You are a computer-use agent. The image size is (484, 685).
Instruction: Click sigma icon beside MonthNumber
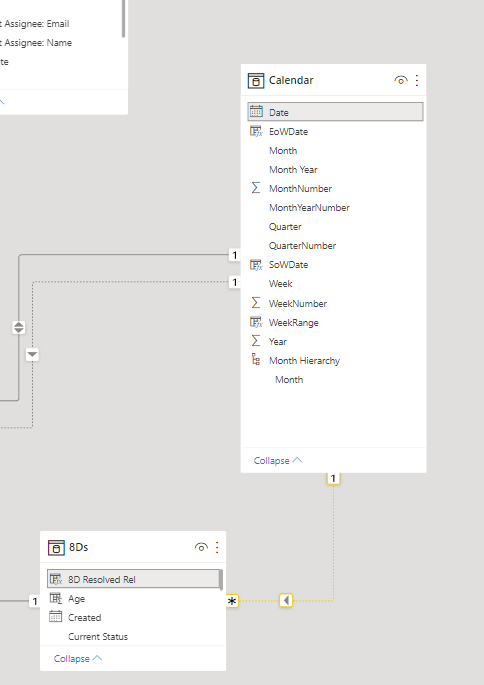(x=256, y=188)
